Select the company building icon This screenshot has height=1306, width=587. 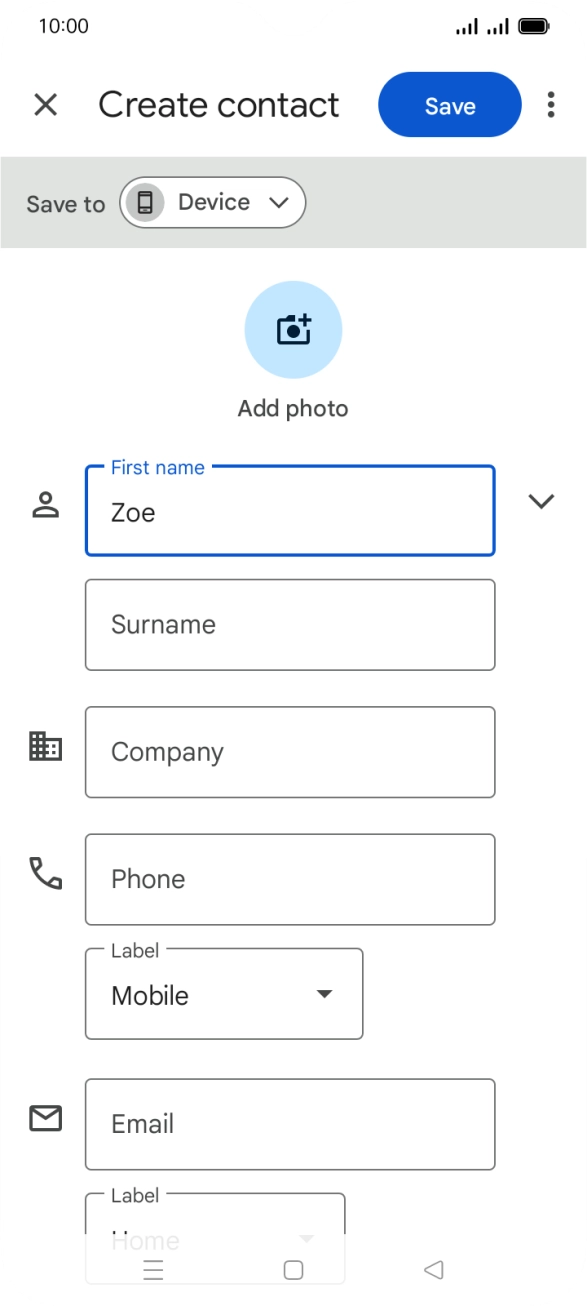(45, 747)
